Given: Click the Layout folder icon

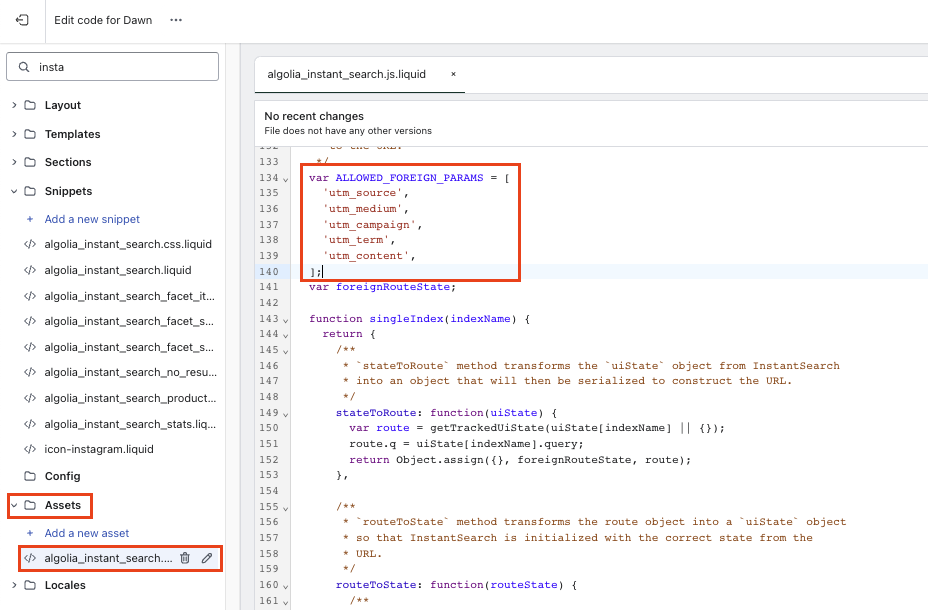Looking at the screenshot, I should coord(30,105).
